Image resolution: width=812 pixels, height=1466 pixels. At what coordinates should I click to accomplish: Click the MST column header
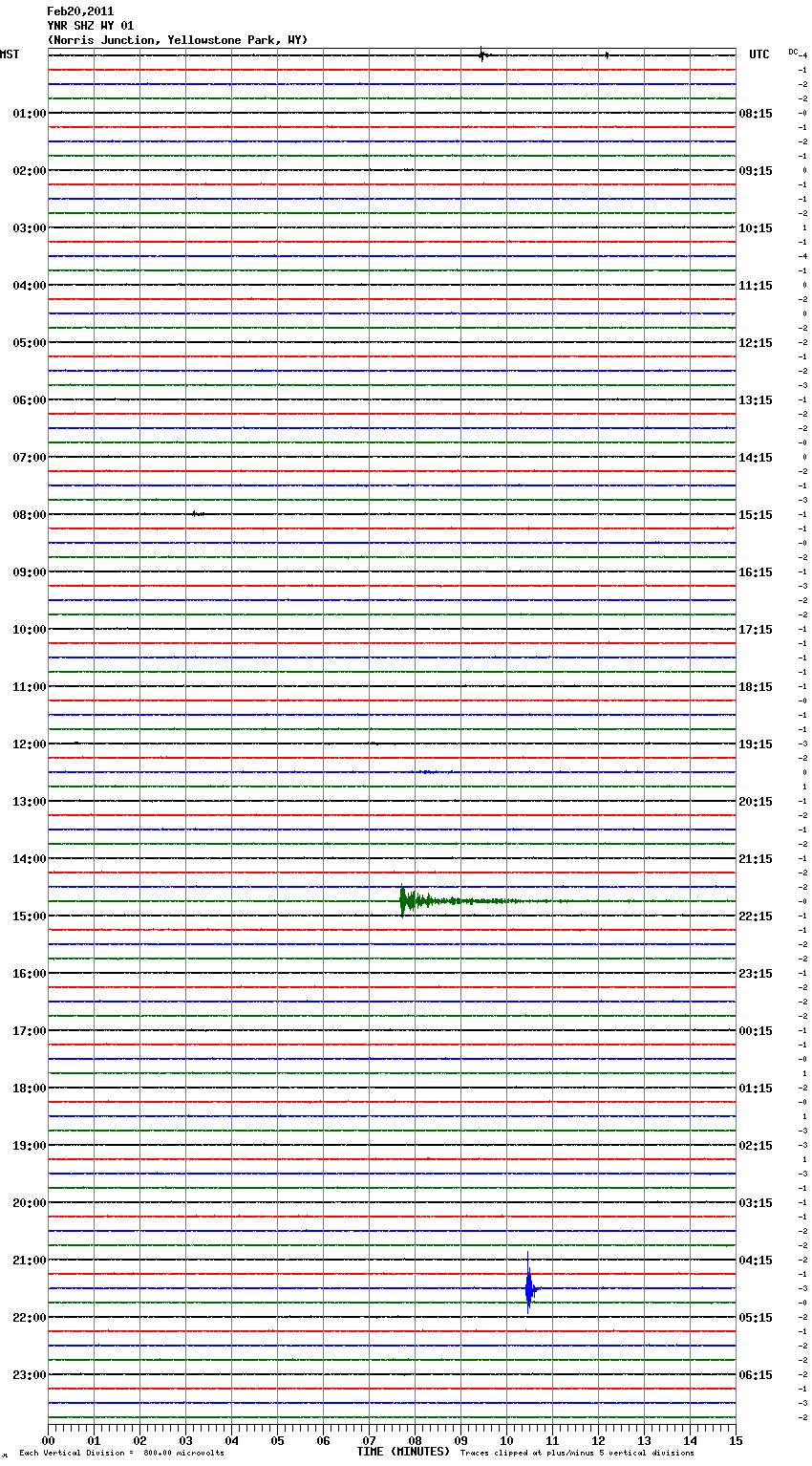pos(10,54)
